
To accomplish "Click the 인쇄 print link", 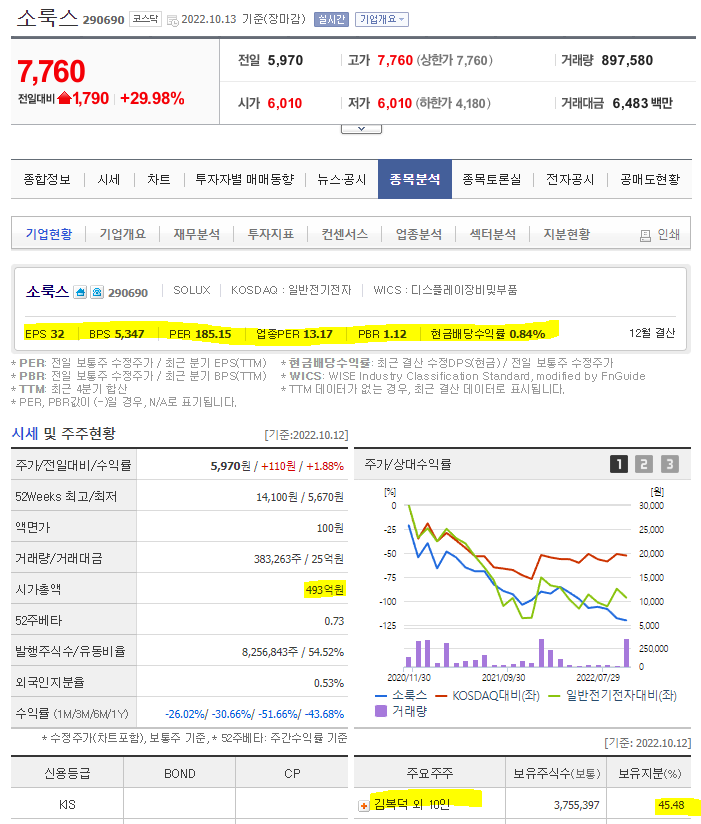I will 668,234.
